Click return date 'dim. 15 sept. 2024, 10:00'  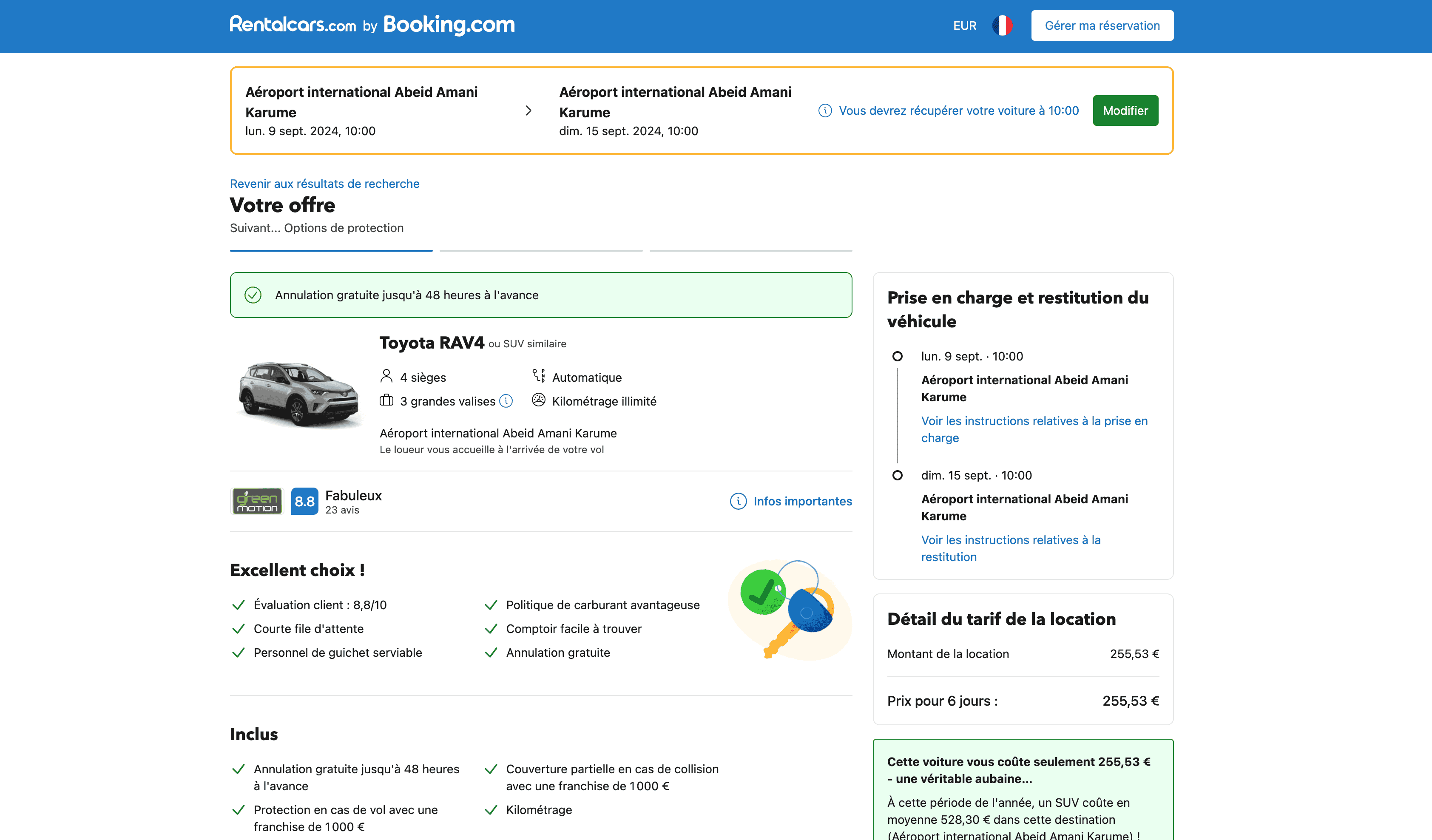click(x=628, y=131)
